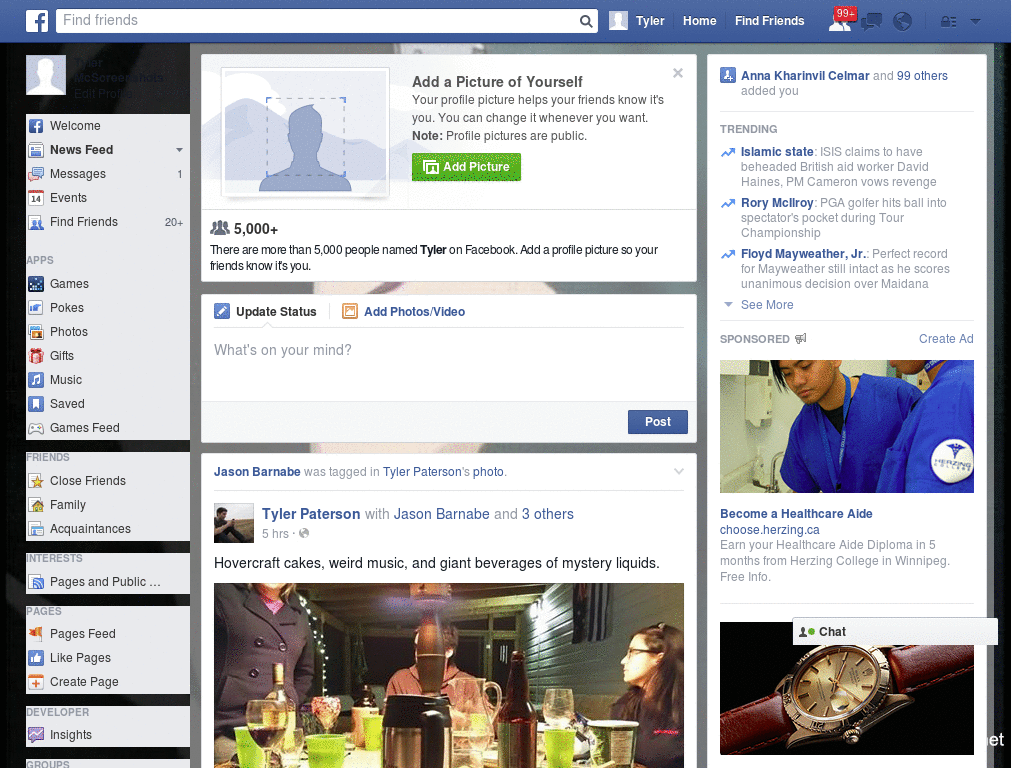Click the Find friends search box
This screenshot has width=1024, height=768.
(317, 20)
